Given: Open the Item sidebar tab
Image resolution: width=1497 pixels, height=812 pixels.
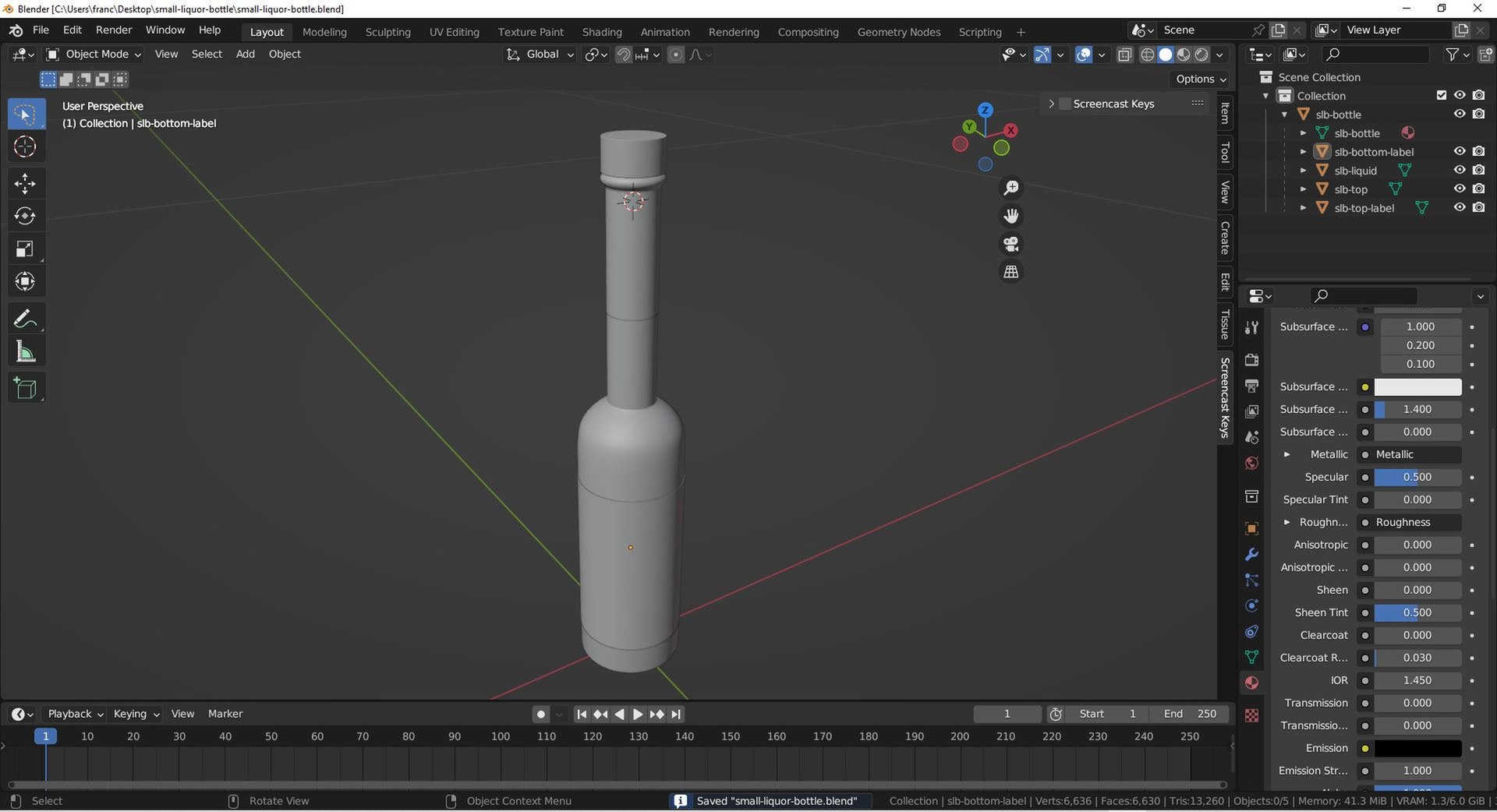Looking at the screenshot, I should click(x=1225, y=113).
